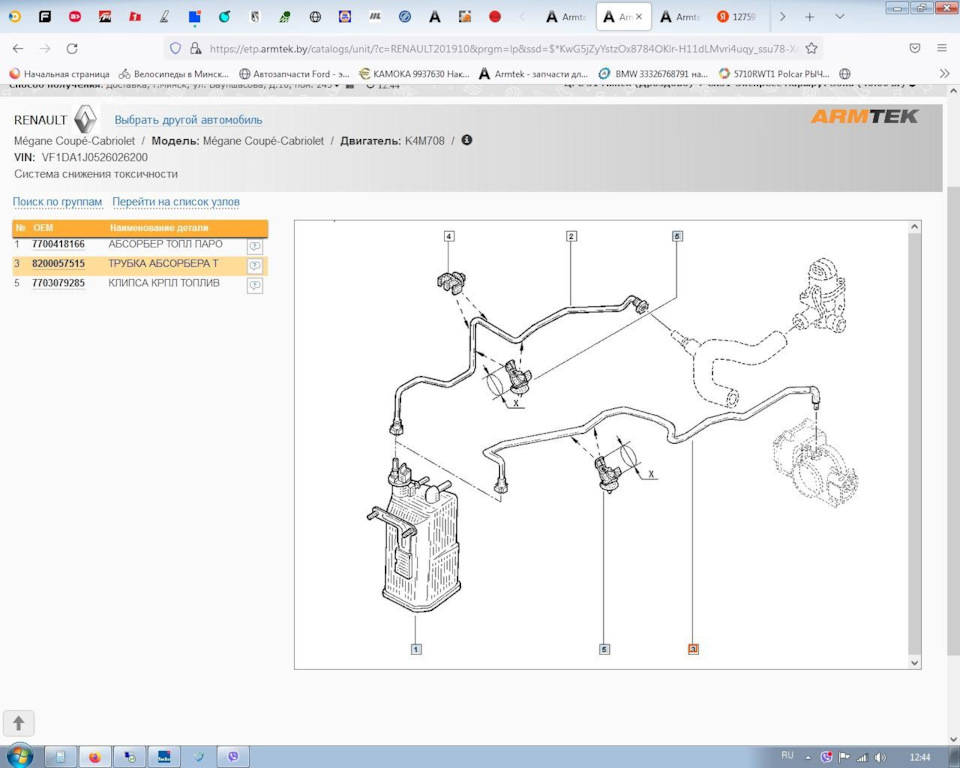This screenshot has width=960, height=768.
Task: Click 'Перейти на список узлов' link
Action: pyautogui.click(x=176, y=202)
